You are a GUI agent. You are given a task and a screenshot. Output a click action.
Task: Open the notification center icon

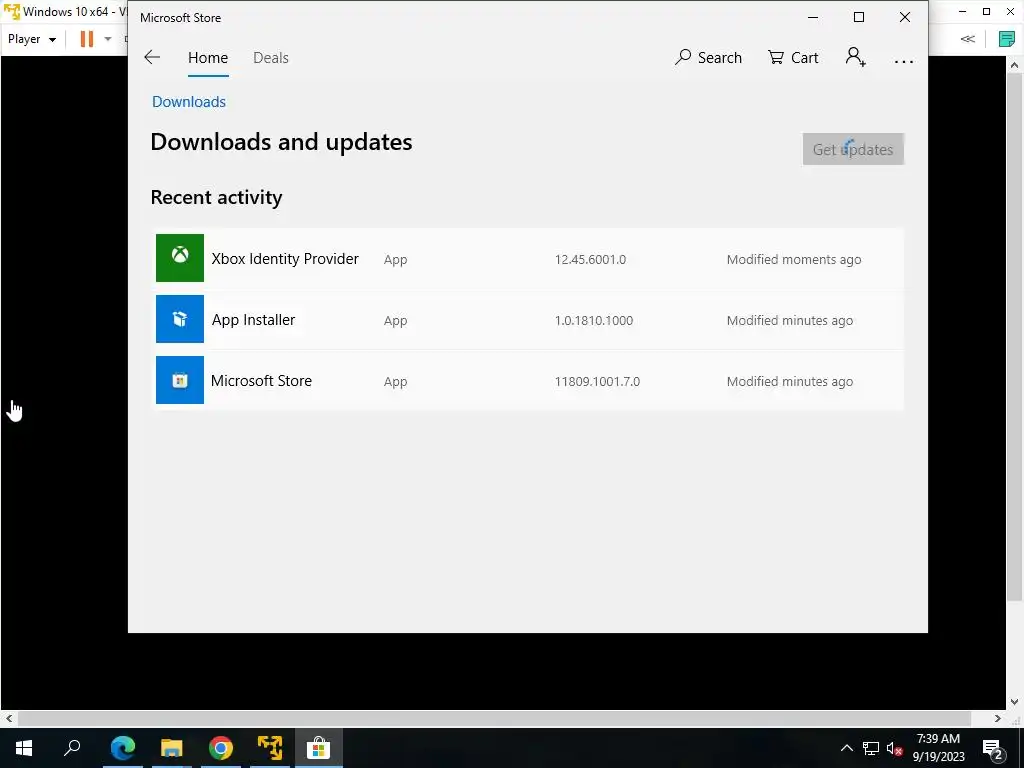(993, 748)
